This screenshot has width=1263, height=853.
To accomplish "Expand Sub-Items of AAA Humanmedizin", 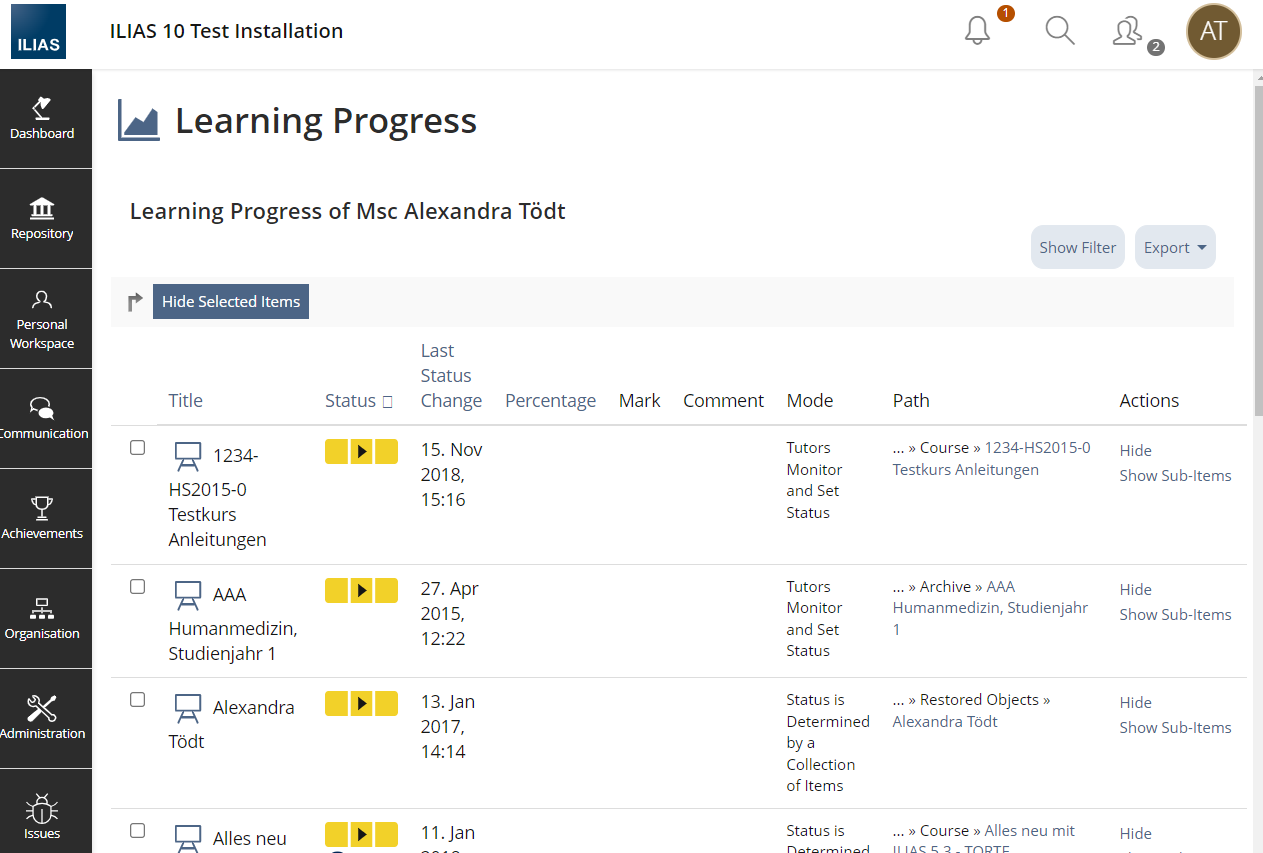I will tap(1175, 615).
